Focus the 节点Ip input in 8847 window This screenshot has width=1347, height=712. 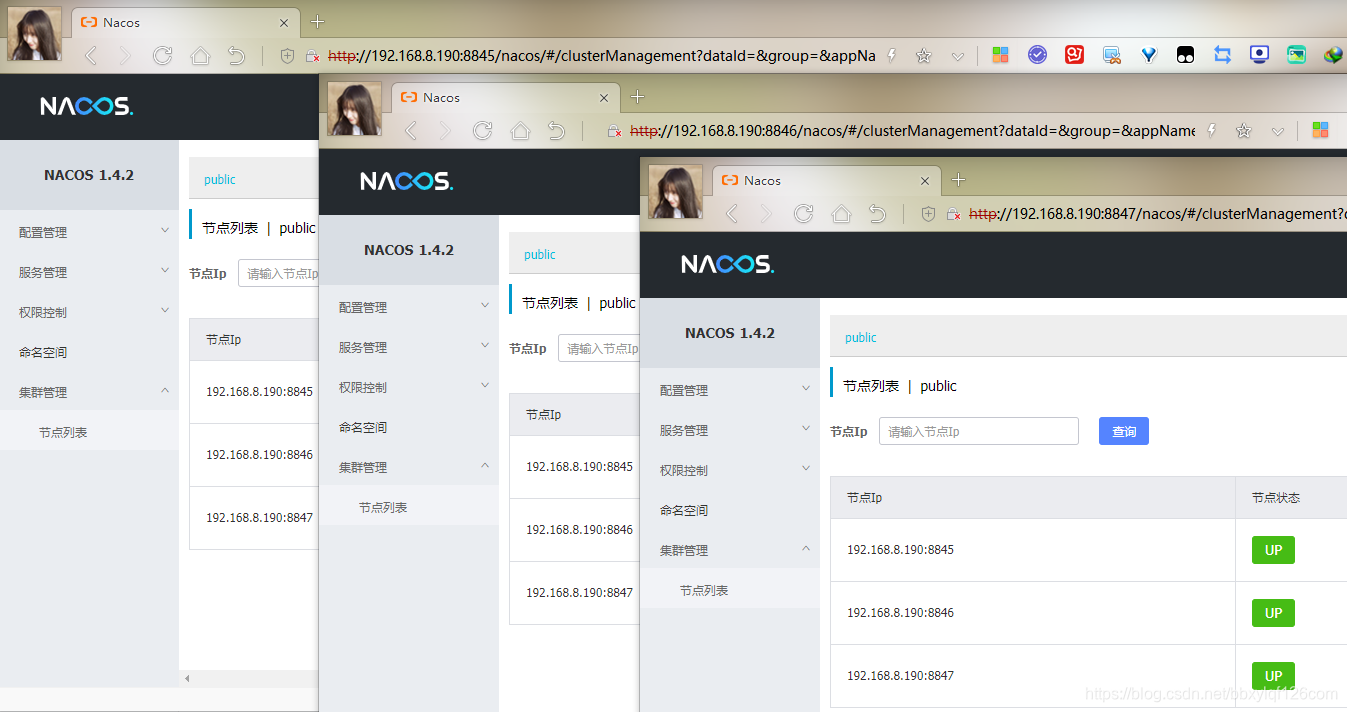(x=979, y=431)
